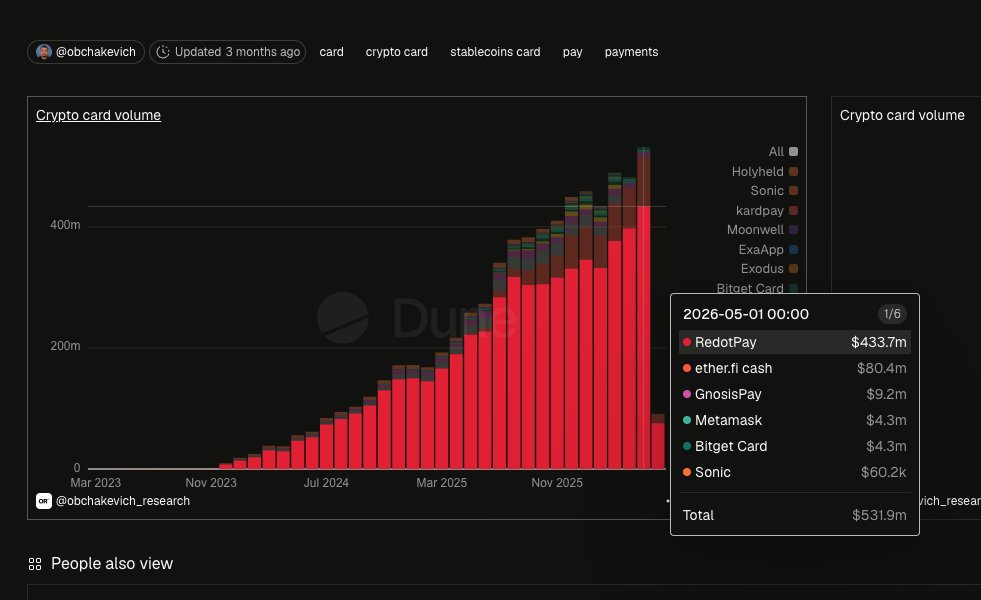Click the @obchakevich_research footer link under the chart
Screen dimensions: 981x600
(123, 501)
